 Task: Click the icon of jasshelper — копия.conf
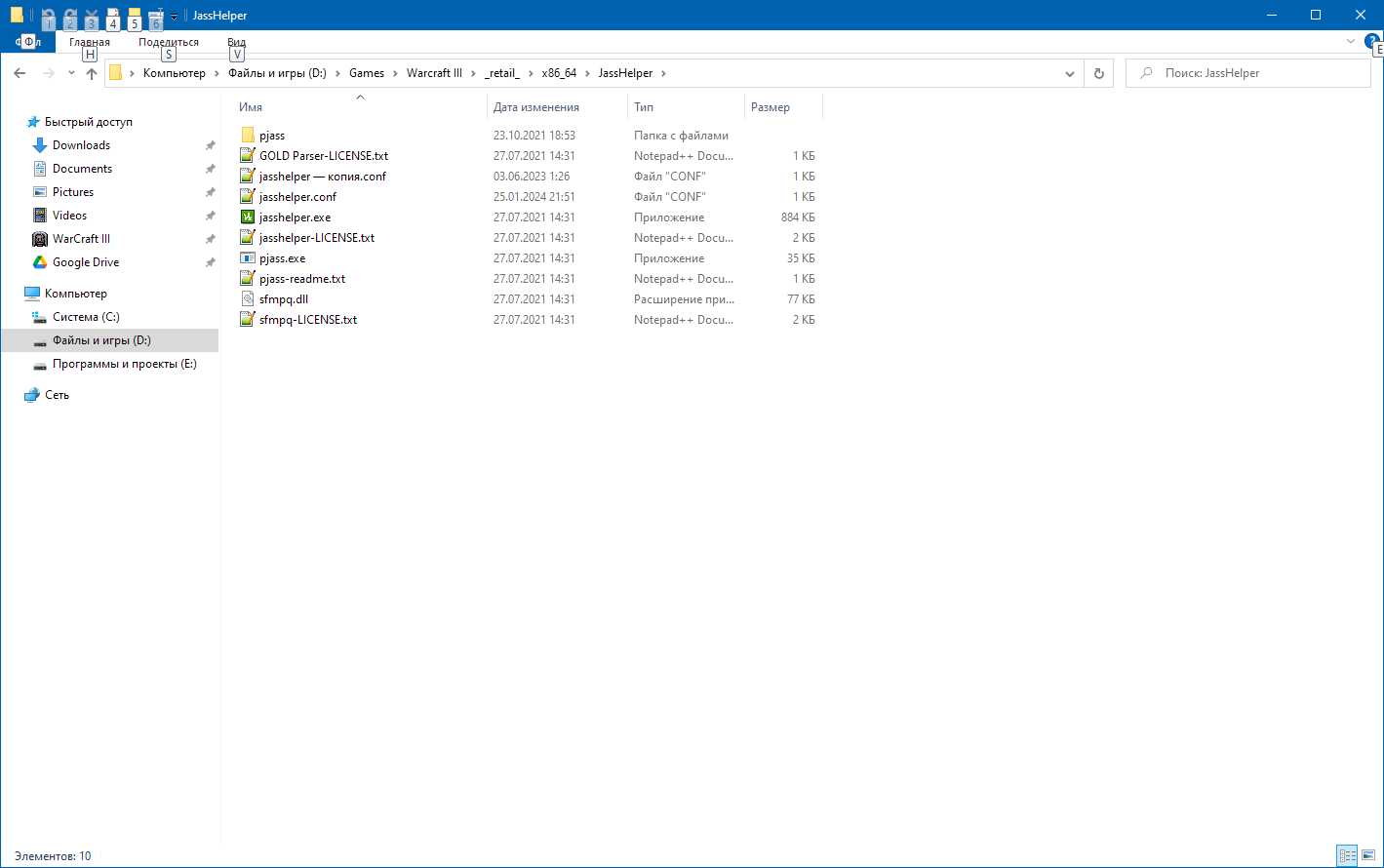[x=248, y=177]
